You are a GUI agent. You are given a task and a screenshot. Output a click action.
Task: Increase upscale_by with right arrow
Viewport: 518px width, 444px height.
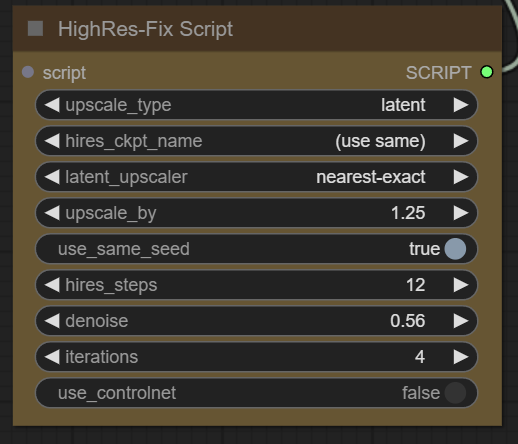pyautogui.click(x=461, y=213)
